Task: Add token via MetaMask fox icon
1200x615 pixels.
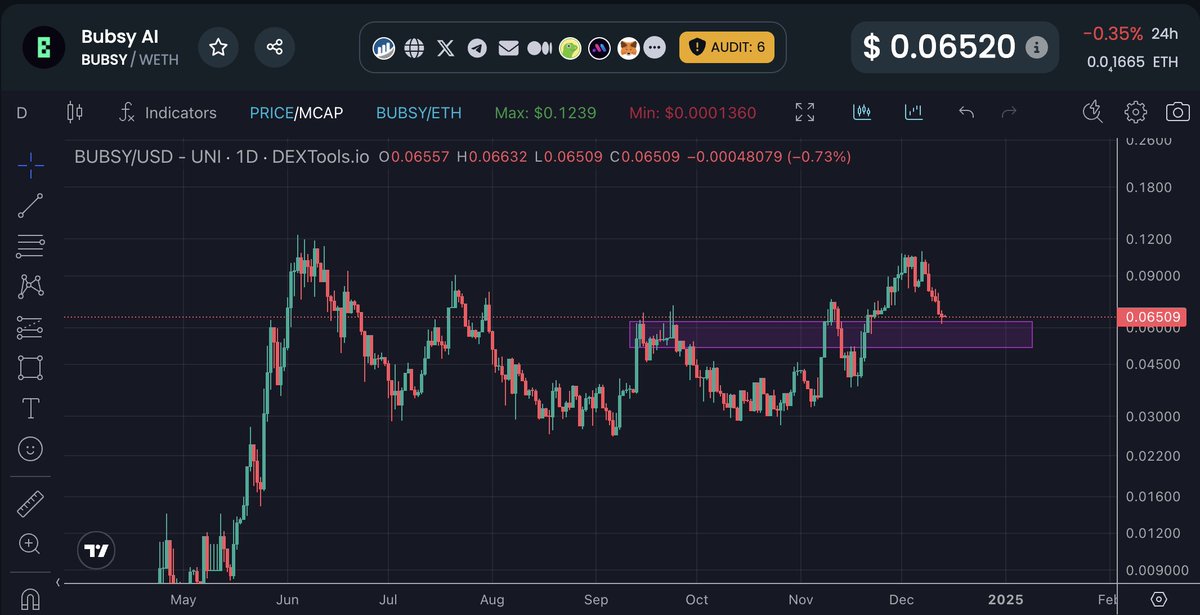Action: [628, 47]
